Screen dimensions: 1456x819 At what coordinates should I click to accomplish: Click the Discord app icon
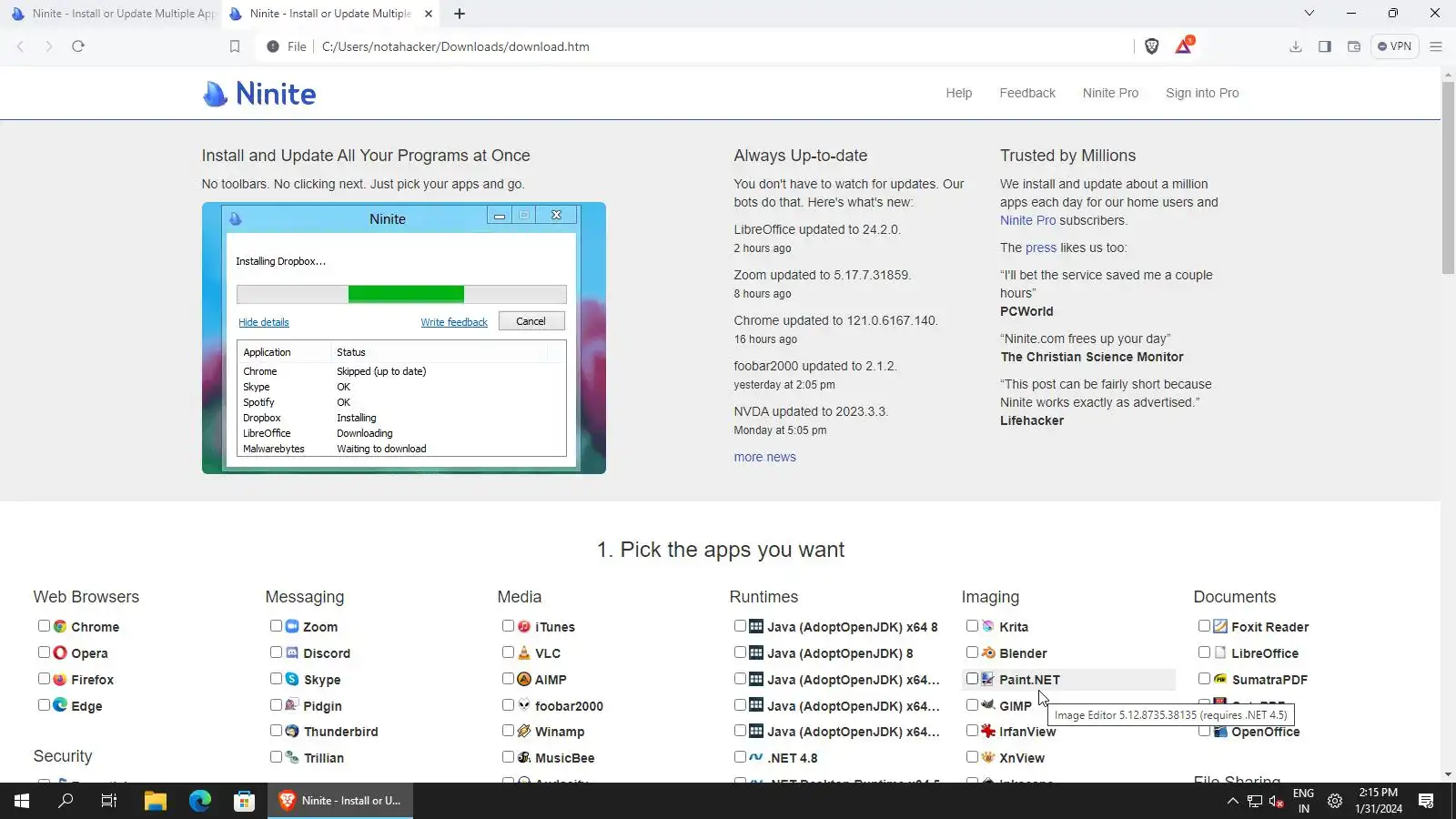292,653
